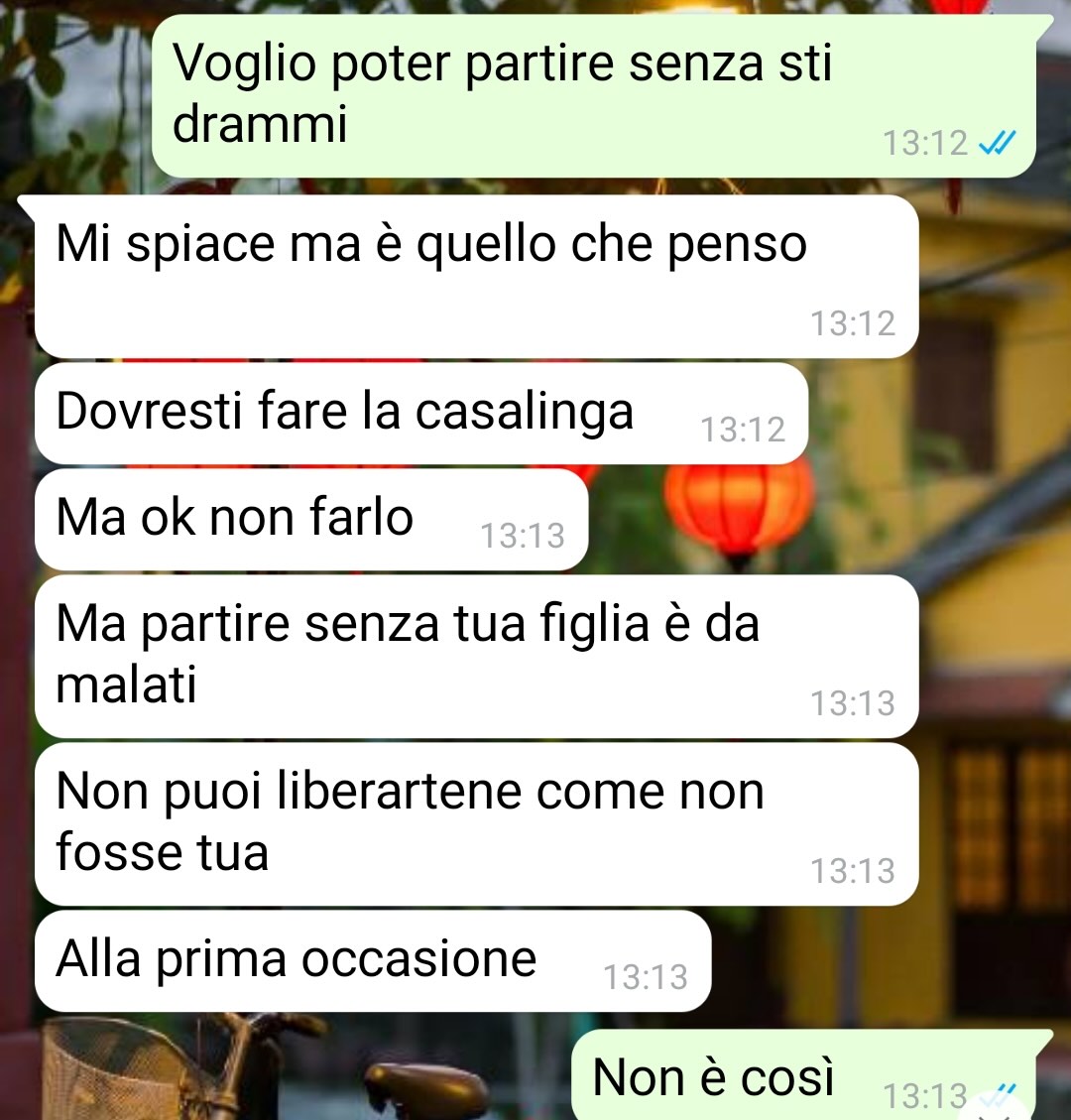
Task: Tap the 'Dovresti fare la casalinga' message bubble
Action: [421, 413]
